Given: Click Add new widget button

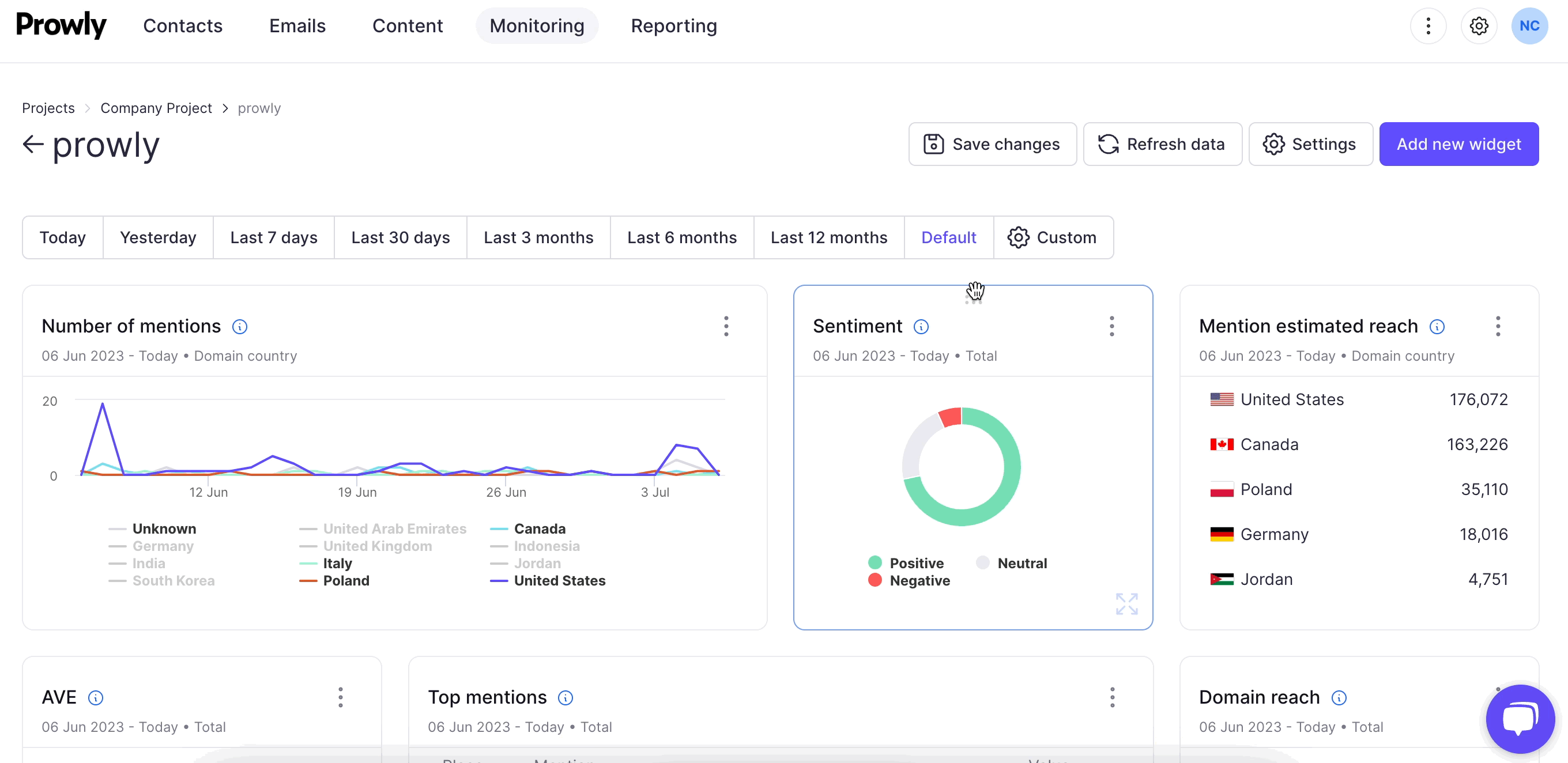Looking at the screenshot, I should pyautogui.click(x=1458, y=144).
